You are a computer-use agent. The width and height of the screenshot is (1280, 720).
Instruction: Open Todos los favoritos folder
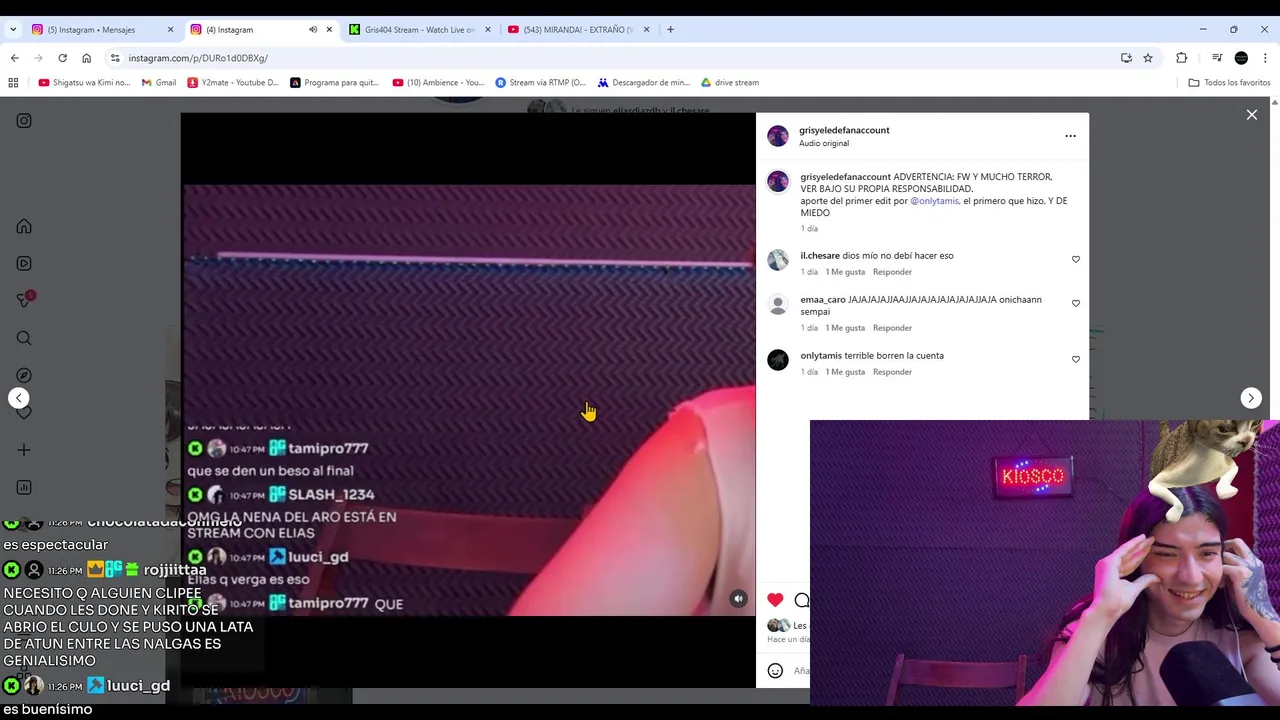(1229, 83)
